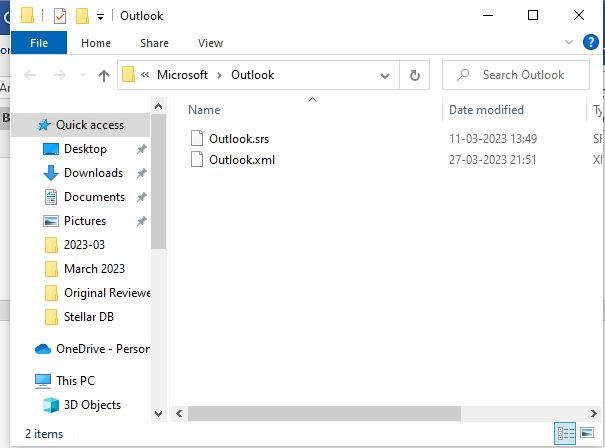Switch to Details view layout
605x448 pixels.
click(565, 433)
